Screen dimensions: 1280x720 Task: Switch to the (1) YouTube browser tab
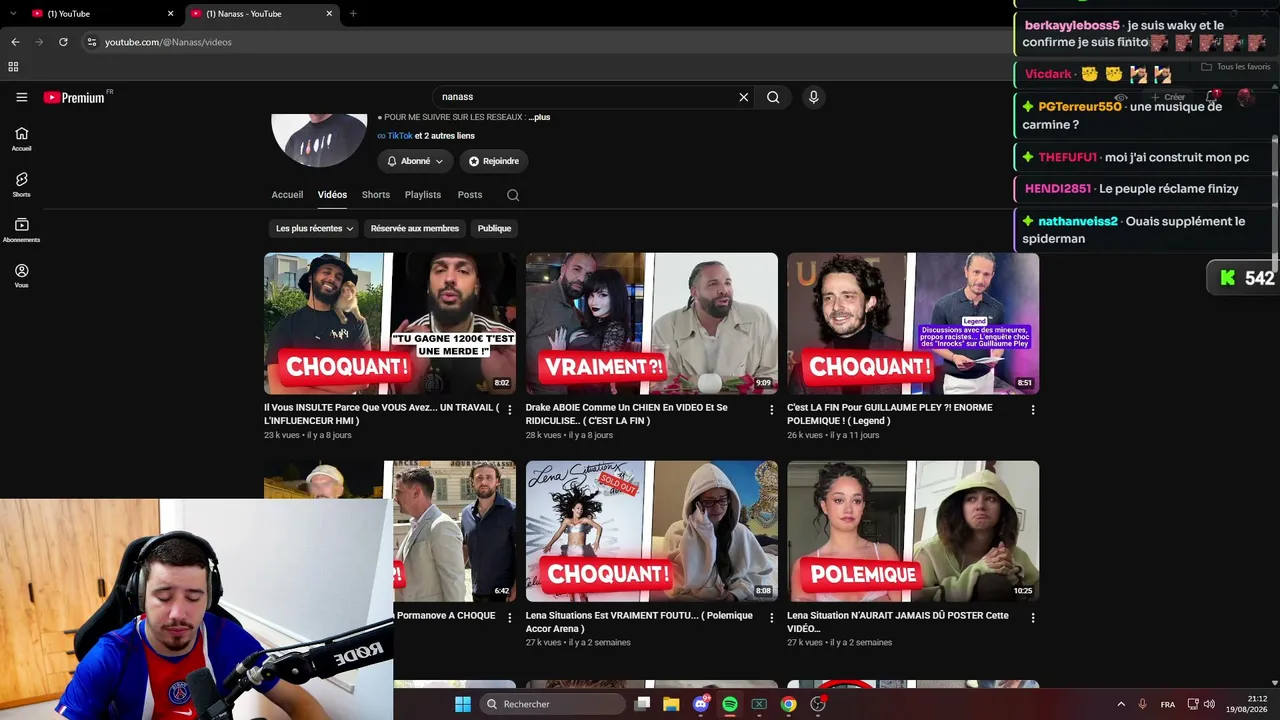[100, 14]
